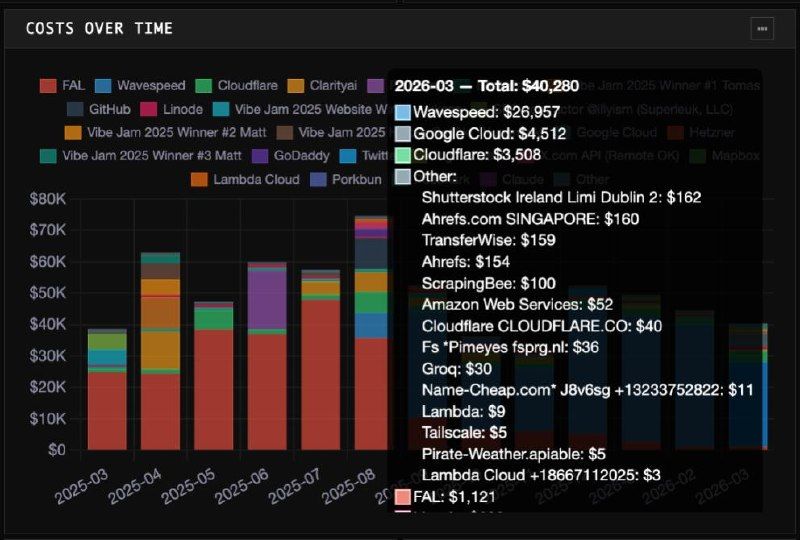
Task: Click the red FAL segment of the 2025-03 bar
Action: (x=107, y=411)
